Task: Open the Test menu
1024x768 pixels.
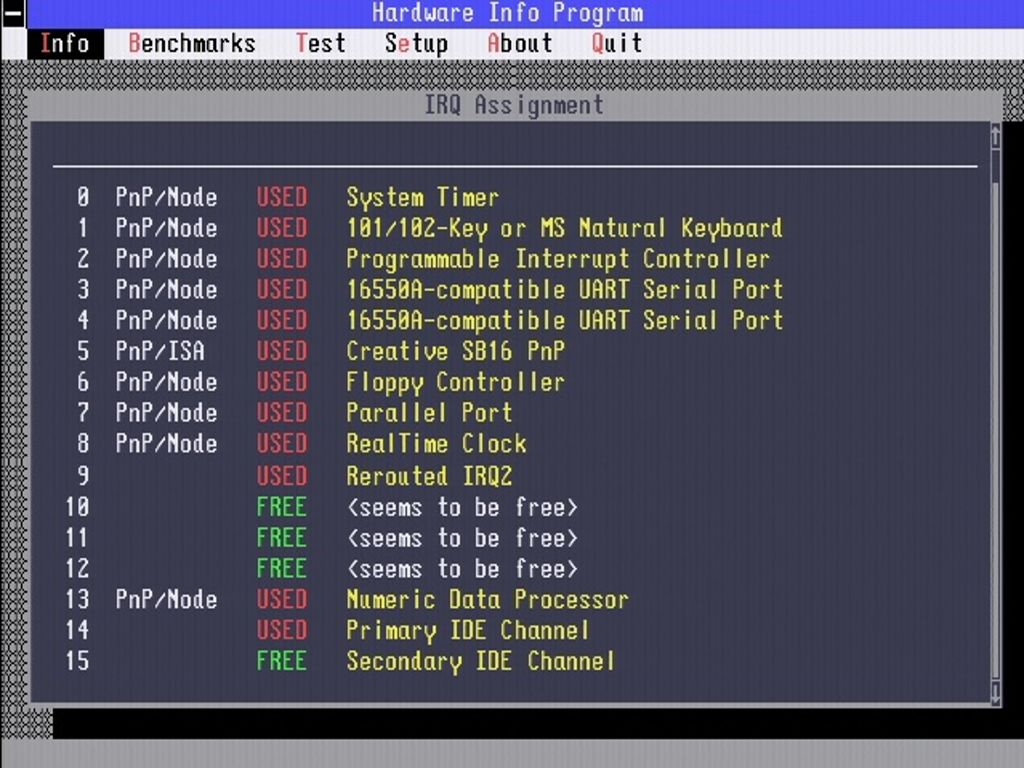Action: click(x=320, y=44)
